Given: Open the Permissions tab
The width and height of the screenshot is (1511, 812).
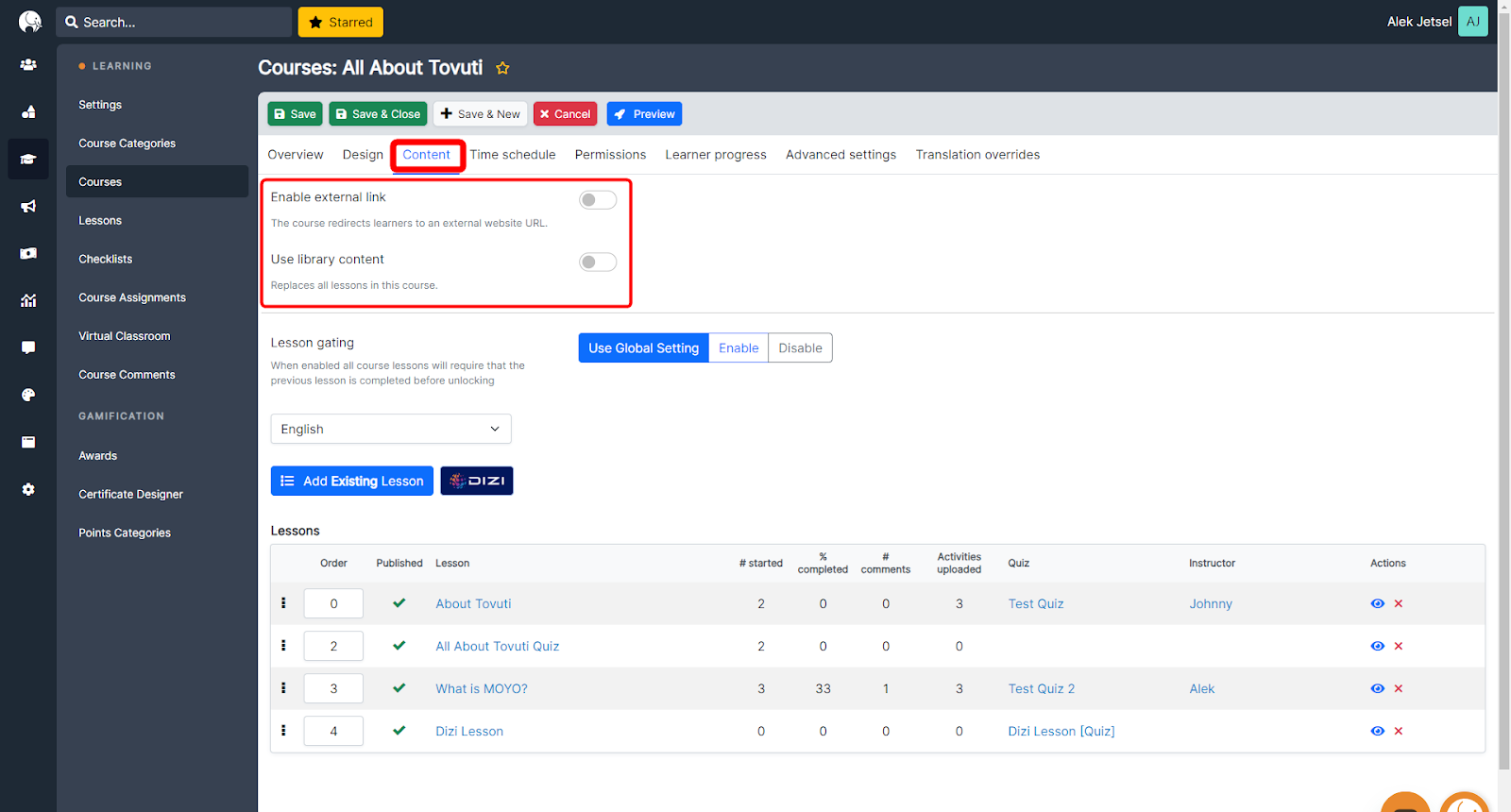Looking at the screenshot, I should point(610,155).
